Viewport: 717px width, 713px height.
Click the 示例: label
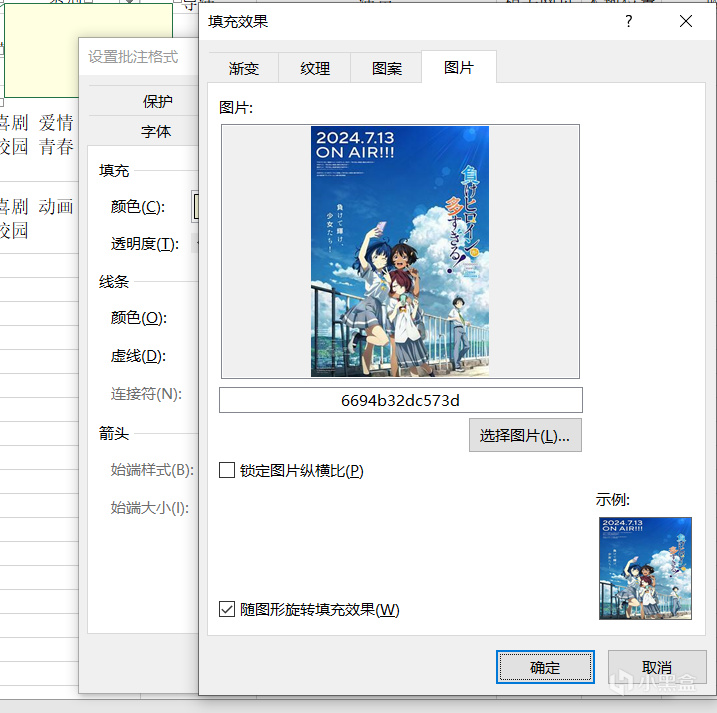613,499
